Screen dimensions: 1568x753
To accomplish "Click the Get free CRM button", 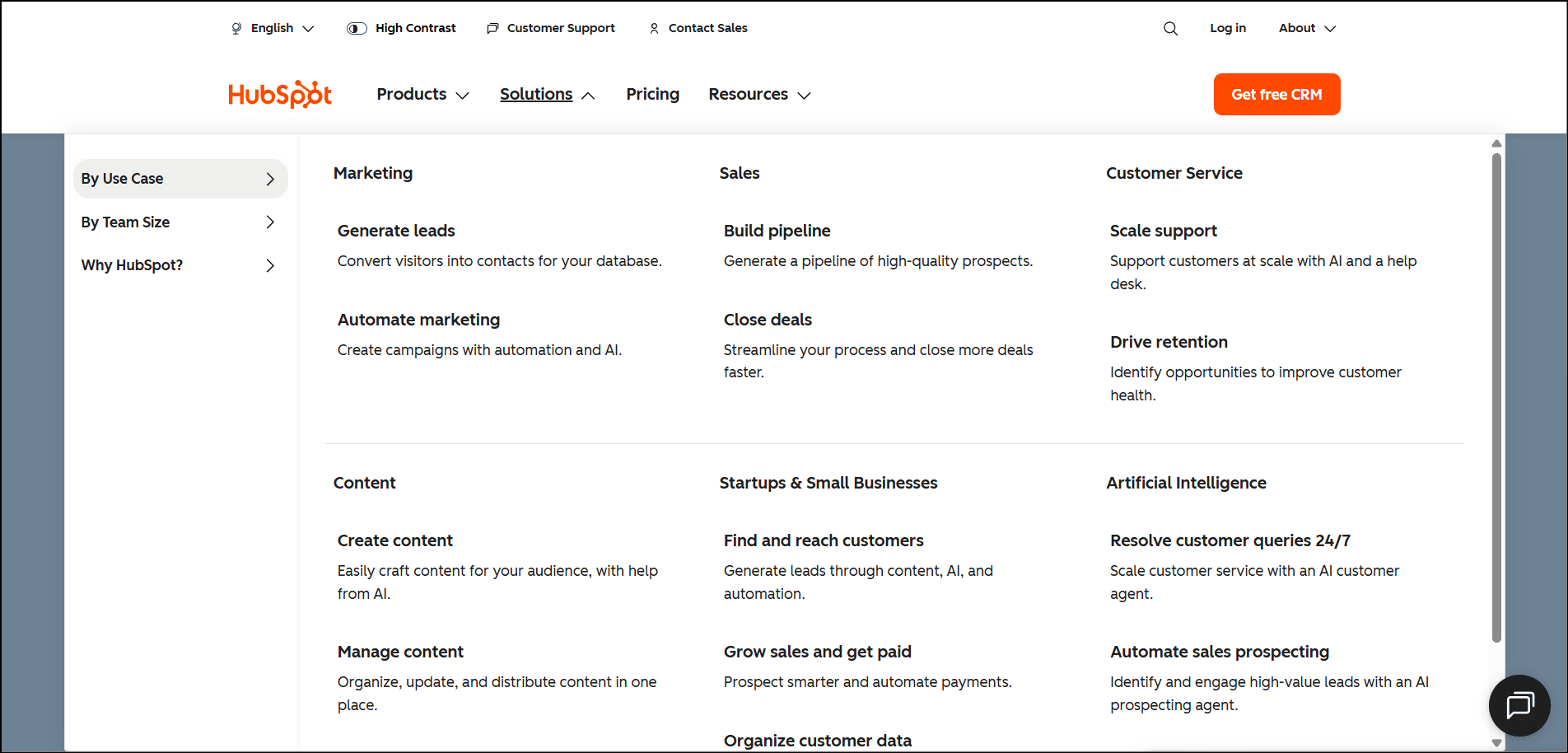I will tap(1276, 95).
